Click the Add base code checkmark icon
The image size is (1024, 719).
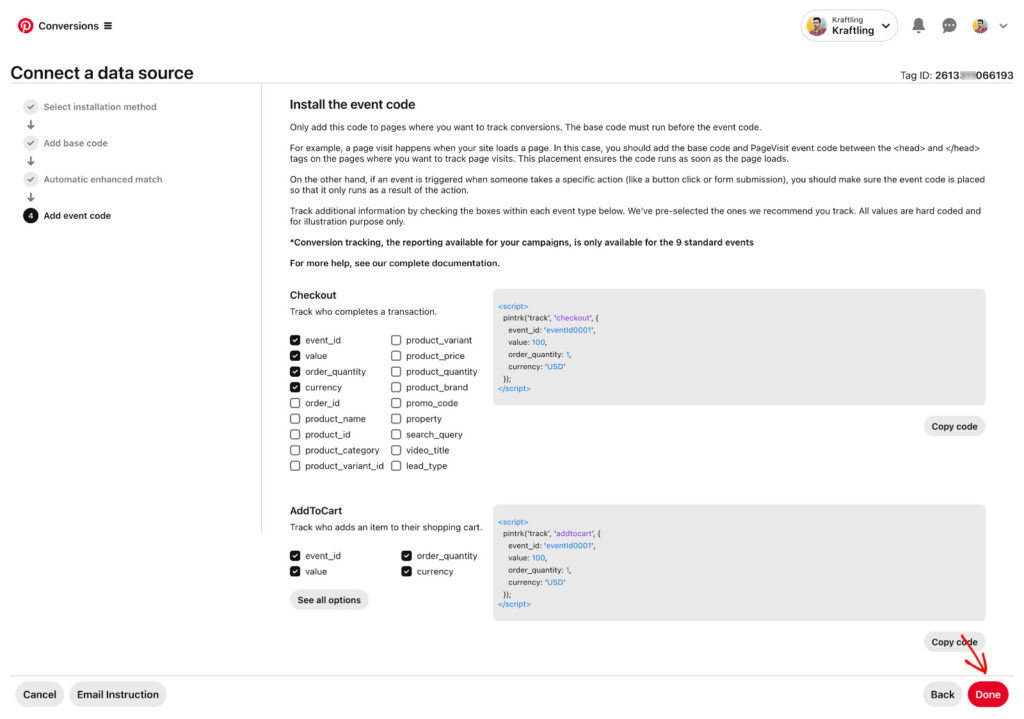30,142
